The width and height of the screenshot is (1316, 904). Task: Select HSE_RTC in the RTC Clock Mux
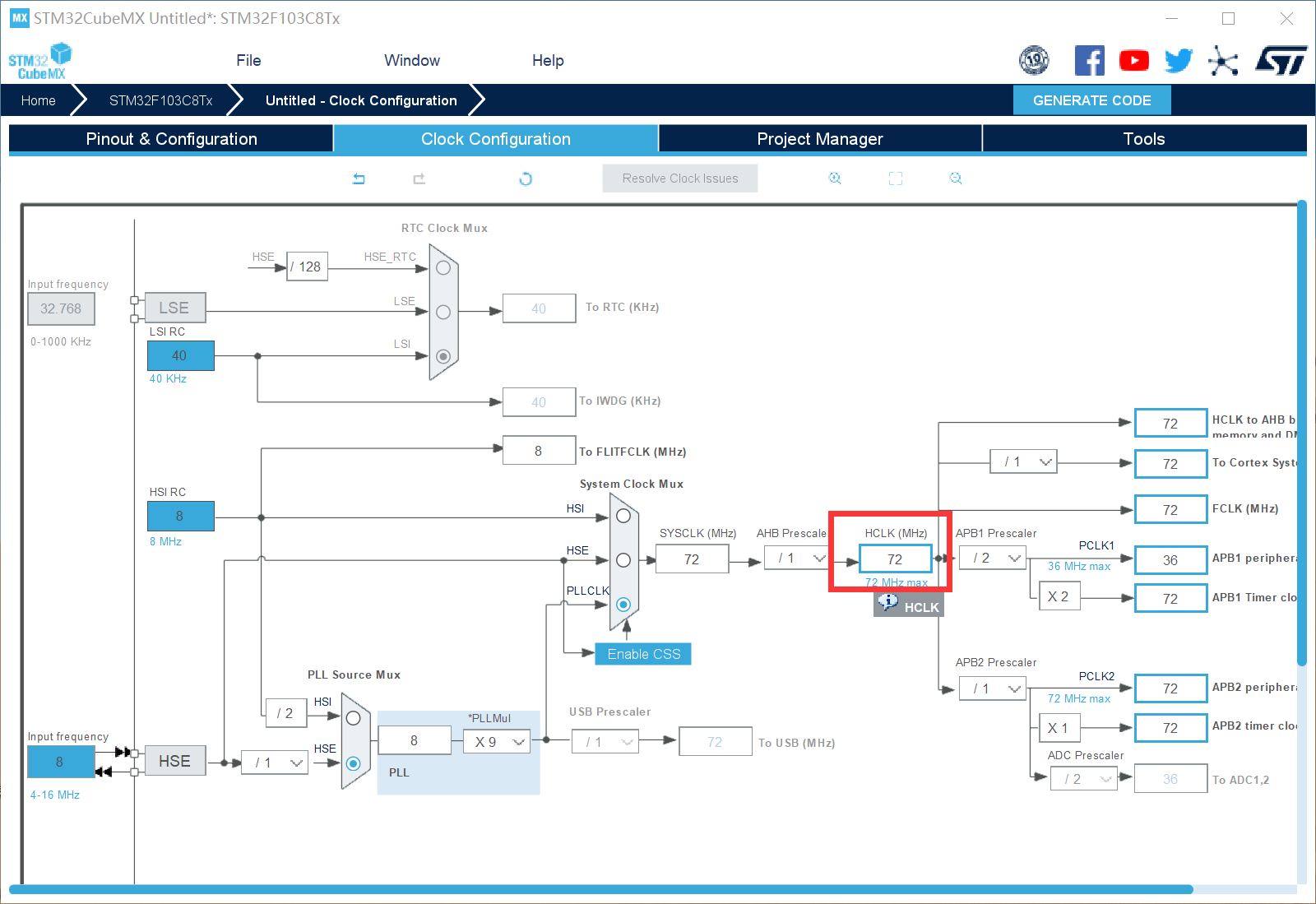click(443, 268)
